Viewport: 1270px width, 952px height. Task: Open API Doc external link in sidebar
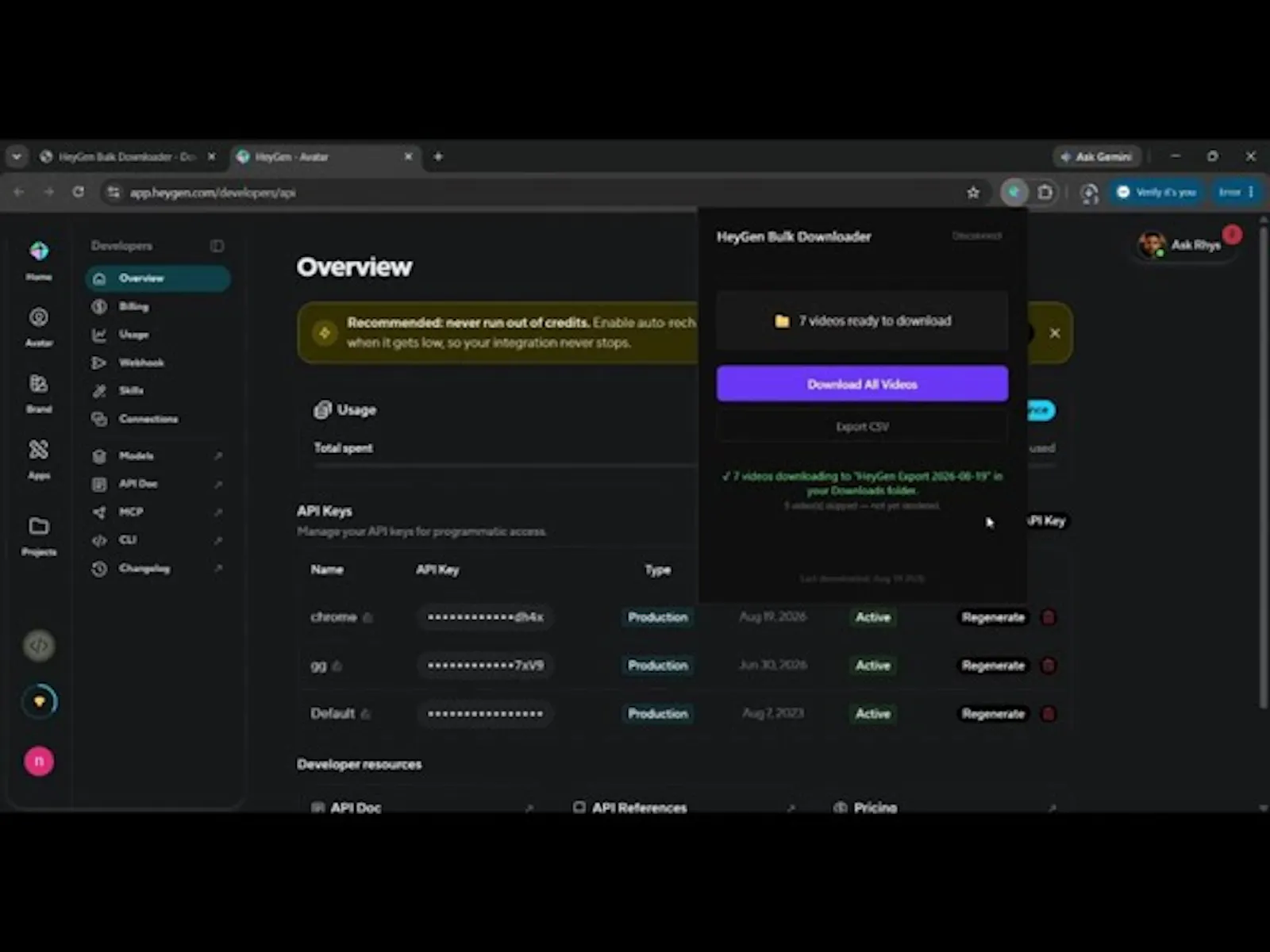point(158,484)
